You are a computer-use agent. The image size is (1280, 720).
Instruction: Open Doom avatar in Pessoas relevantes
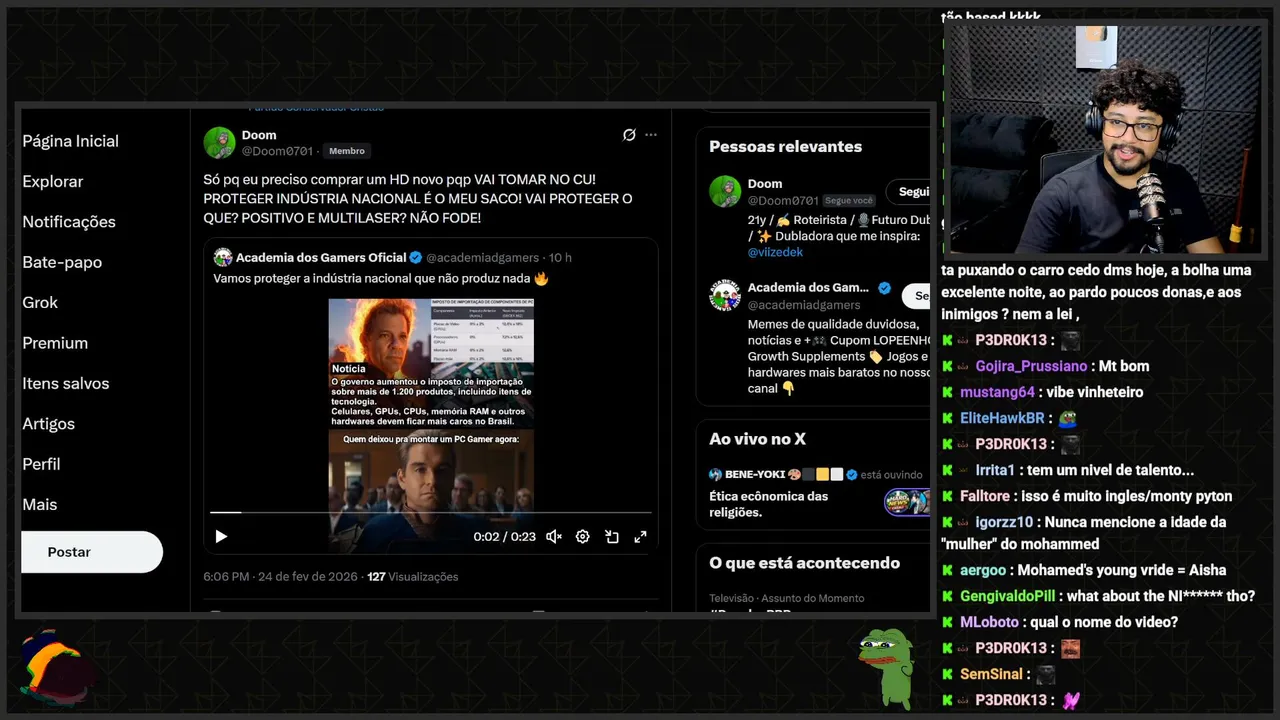pyautogui.click(x=725, y=191)
